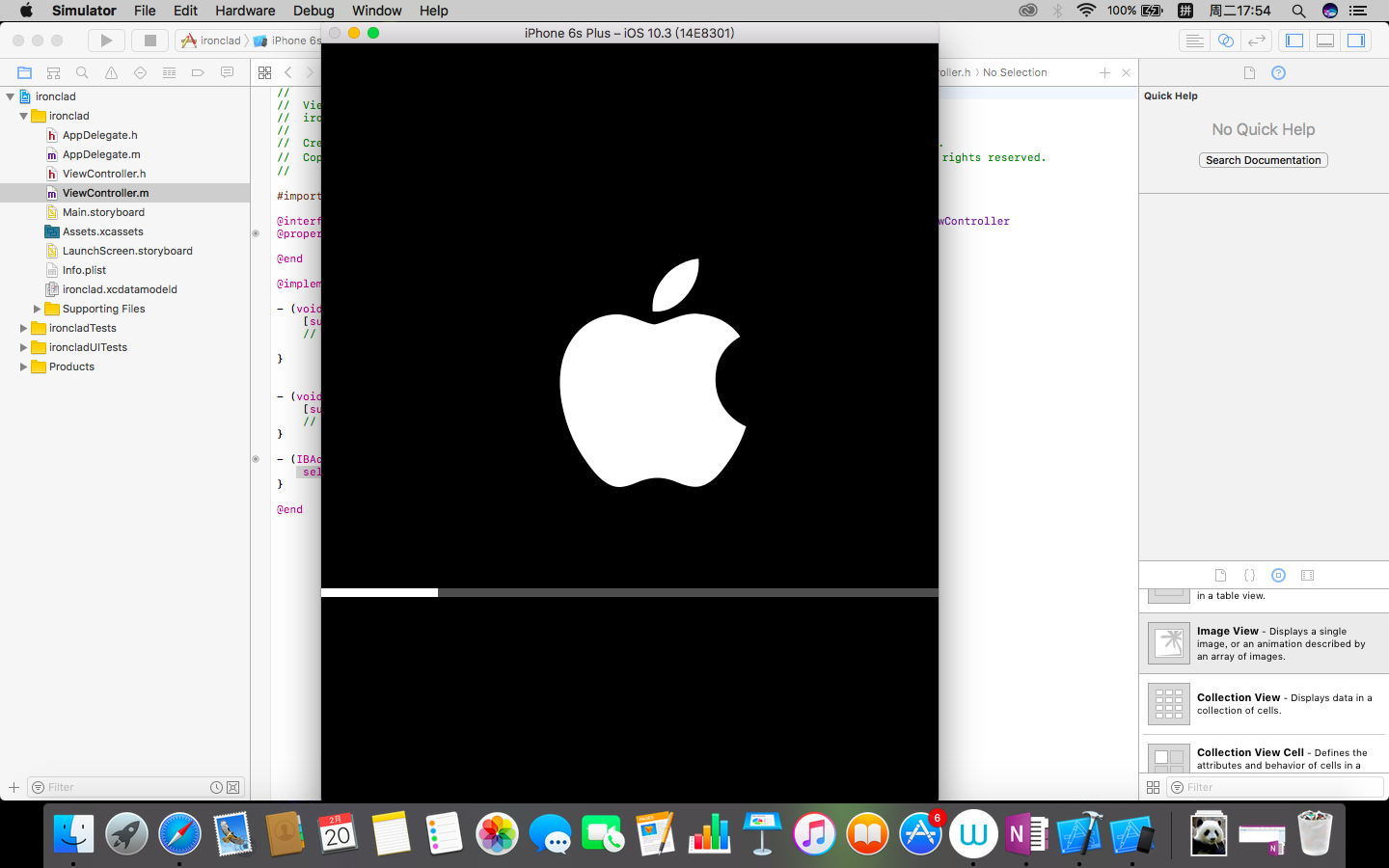Open the Breakpoint navigator tab
The width and height of the screenshot is (1389, 868).
198,72
